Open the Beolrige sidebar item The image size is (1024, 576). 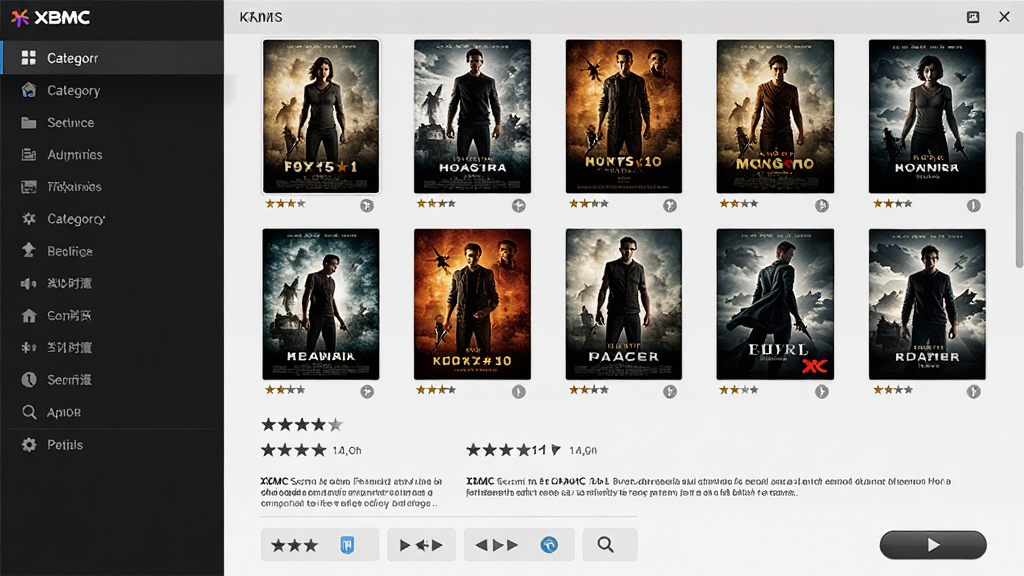coord(112,251)
